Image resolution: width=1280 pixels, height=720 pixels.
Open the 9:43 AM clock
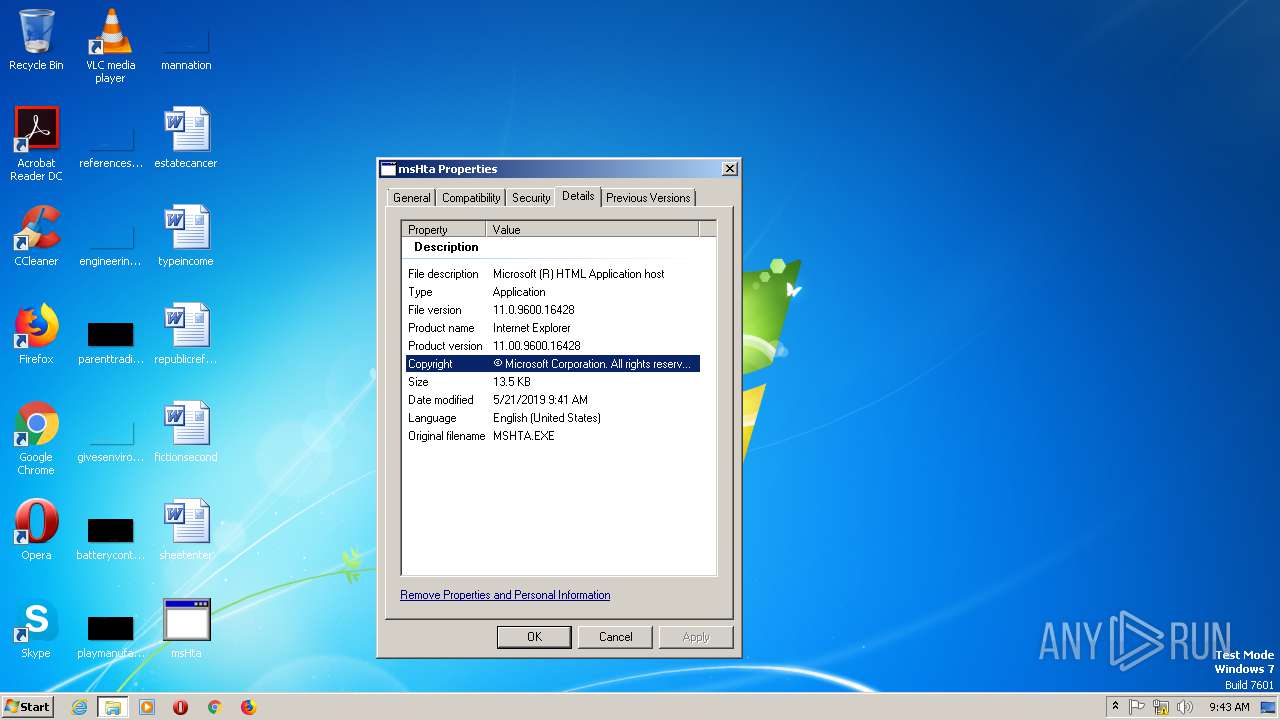click(1229, 707)
